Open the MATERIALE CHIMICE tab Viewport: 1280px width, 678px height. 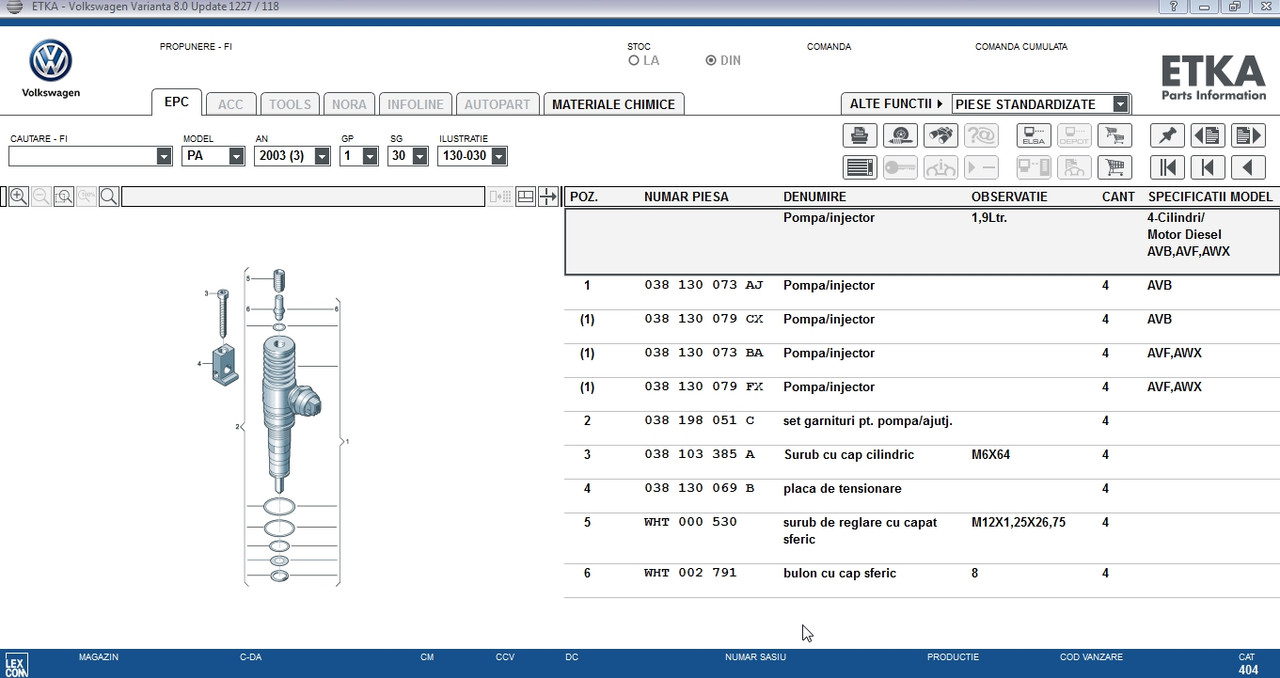point(614,104)
